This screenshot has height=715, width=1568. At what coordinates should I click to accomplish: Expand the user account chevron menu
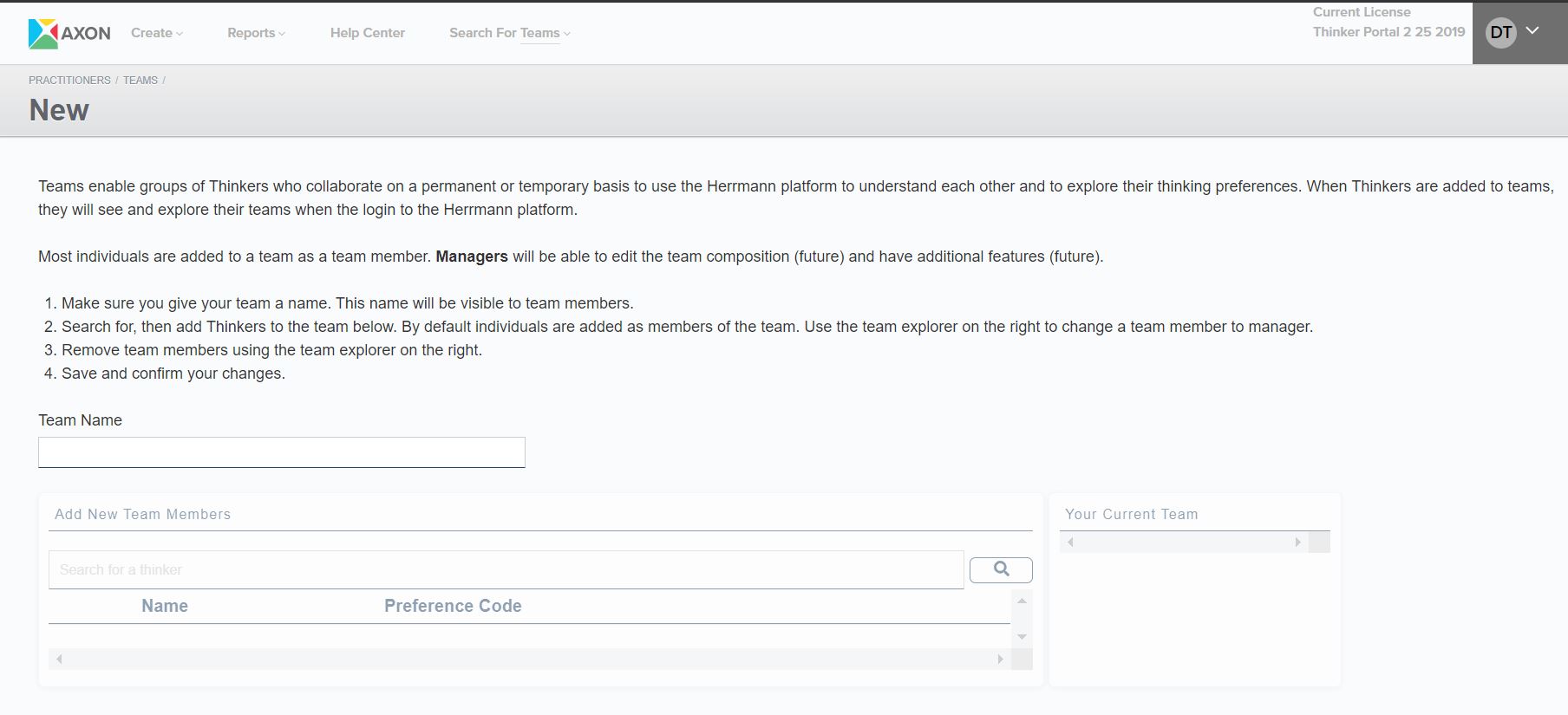(1532, 31)
